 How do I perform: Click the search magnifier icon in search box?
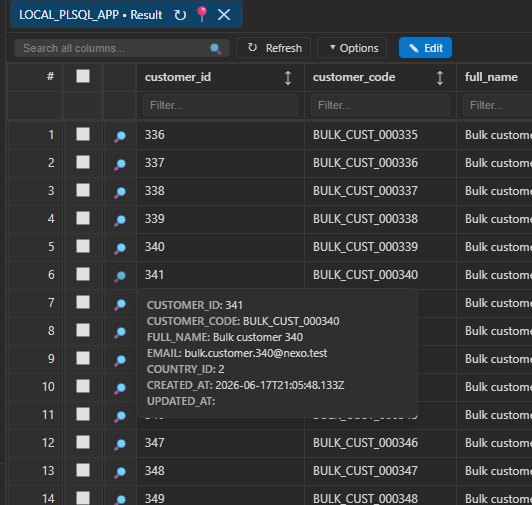216,49
